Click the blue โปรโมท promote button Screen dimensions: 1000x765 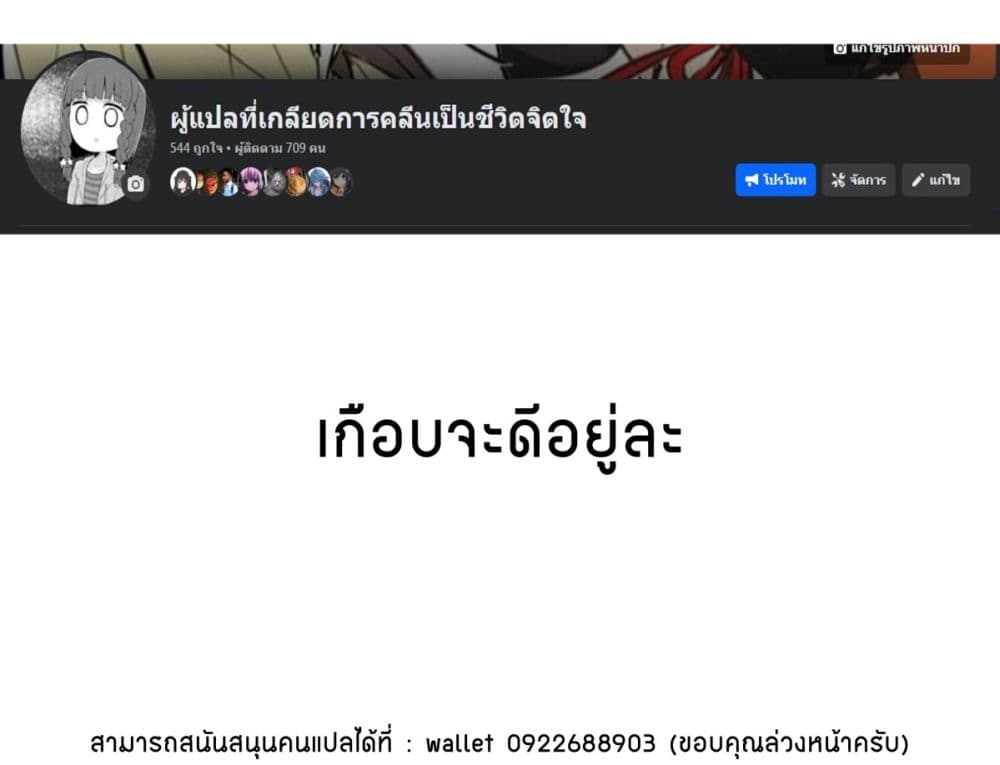(775, 180)
